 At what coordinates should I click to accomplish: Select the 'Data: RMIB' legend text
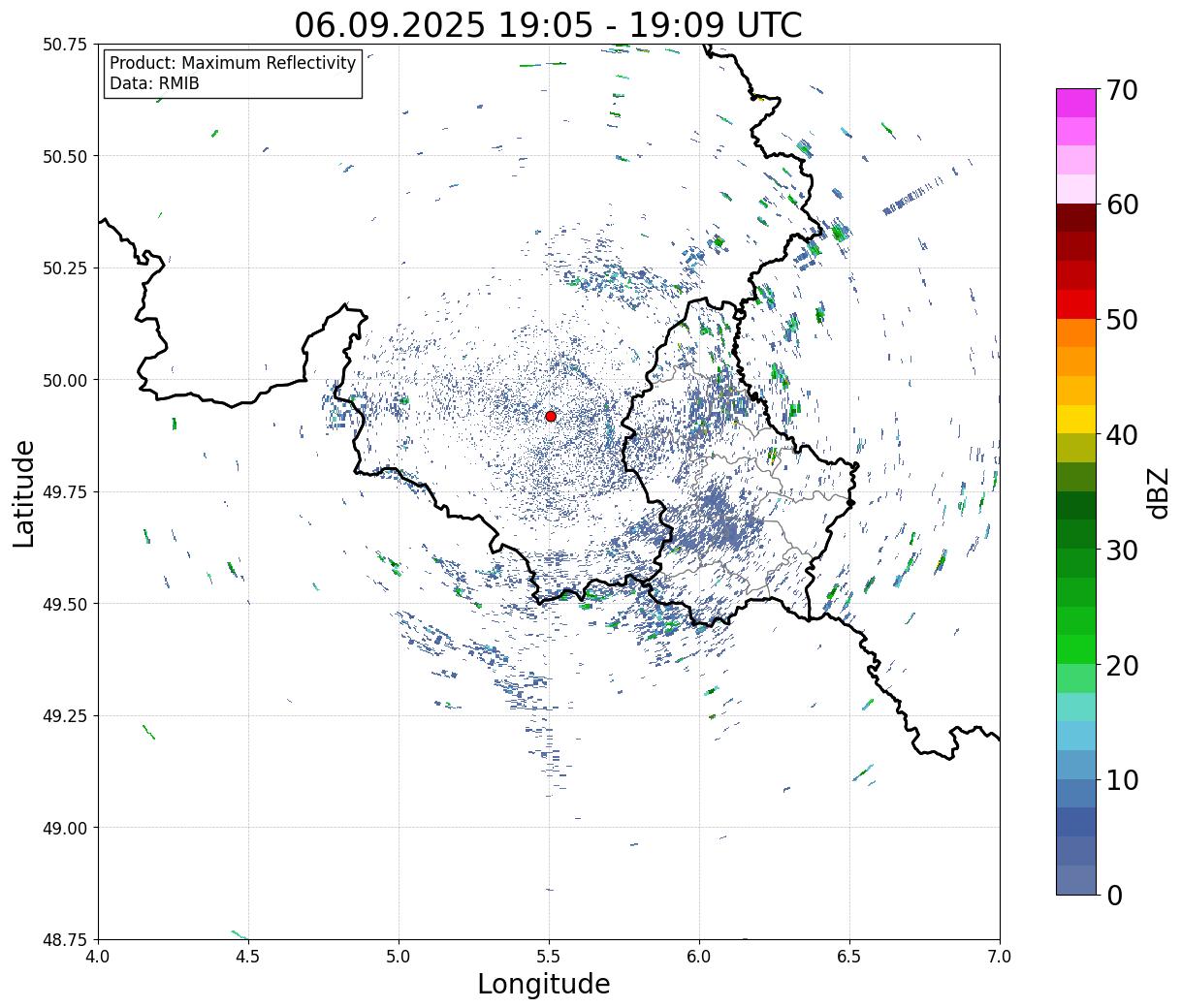pyautogui.click(x=154, y=83)
